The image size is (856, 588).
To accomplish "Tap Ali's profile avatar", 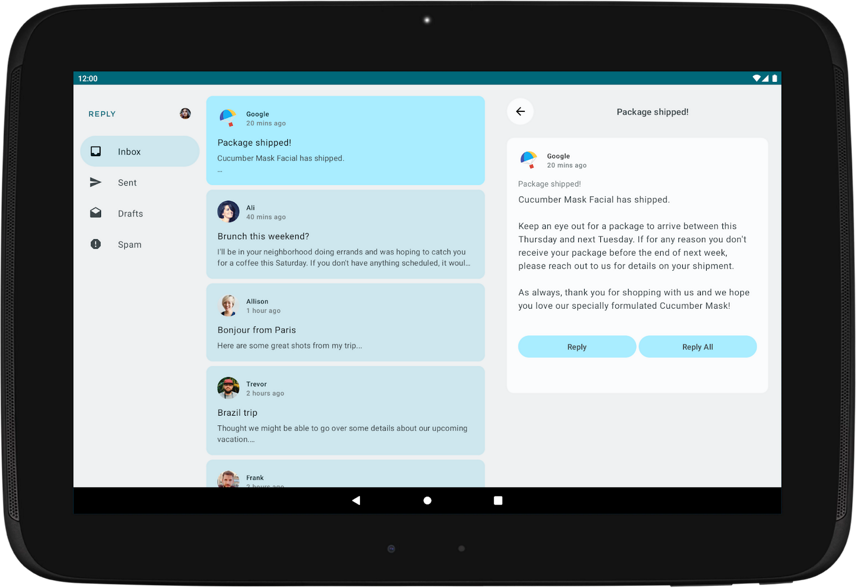I will (x=228, y=211).
